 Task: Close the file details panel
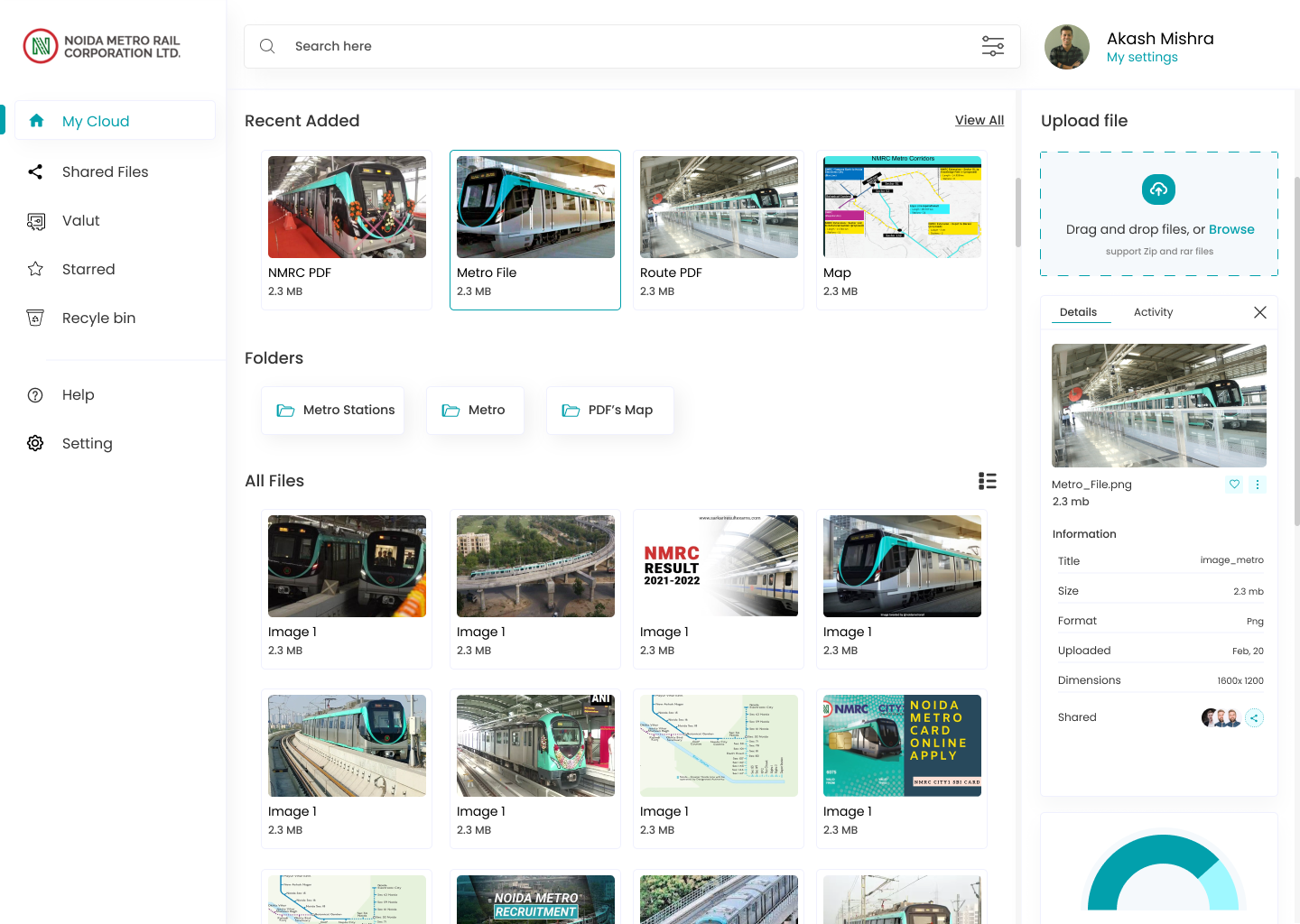click(1259, 312)
